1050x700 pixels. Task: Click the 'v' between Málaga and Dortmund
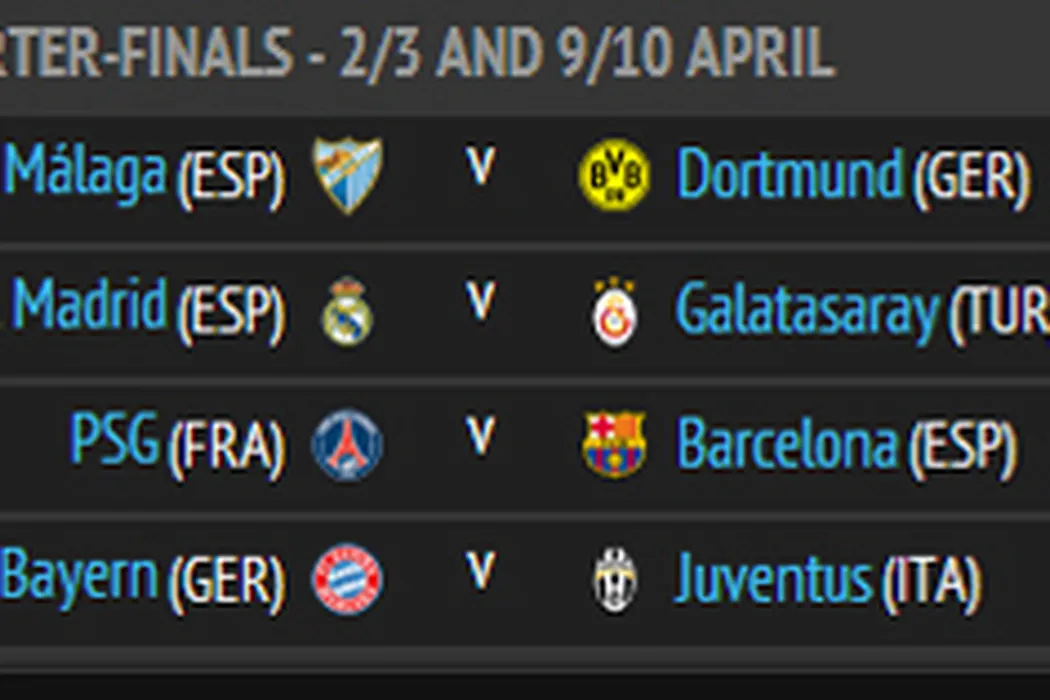[x=481, y=168]
